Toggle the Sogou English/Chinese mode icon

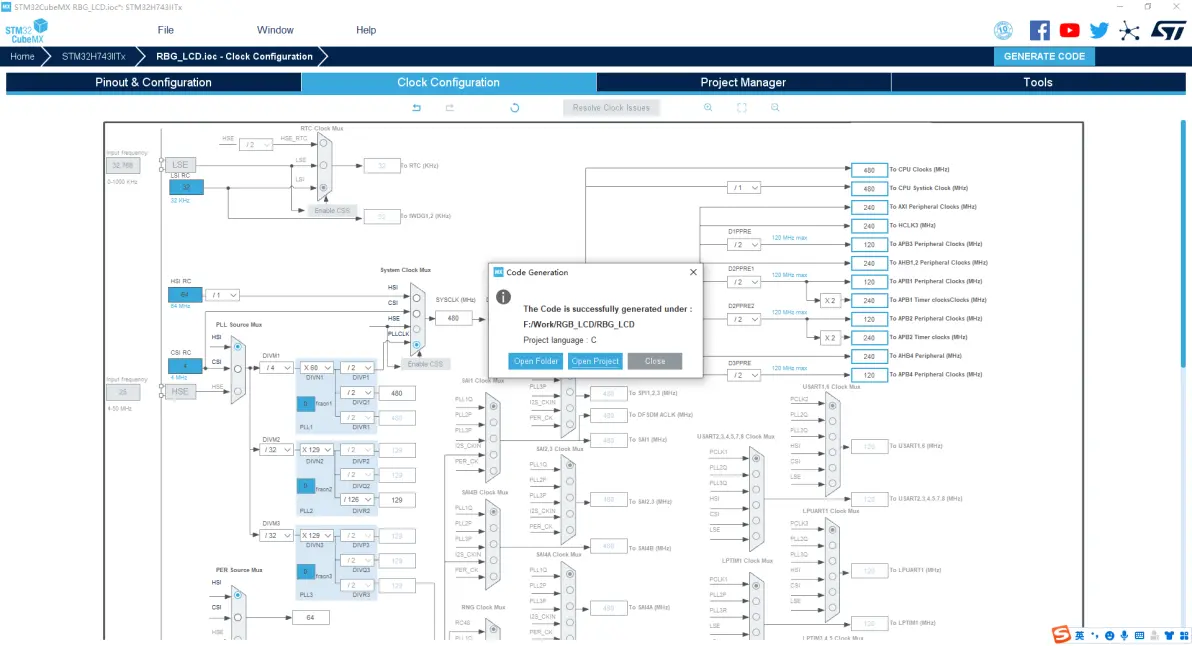point(1079,635)
